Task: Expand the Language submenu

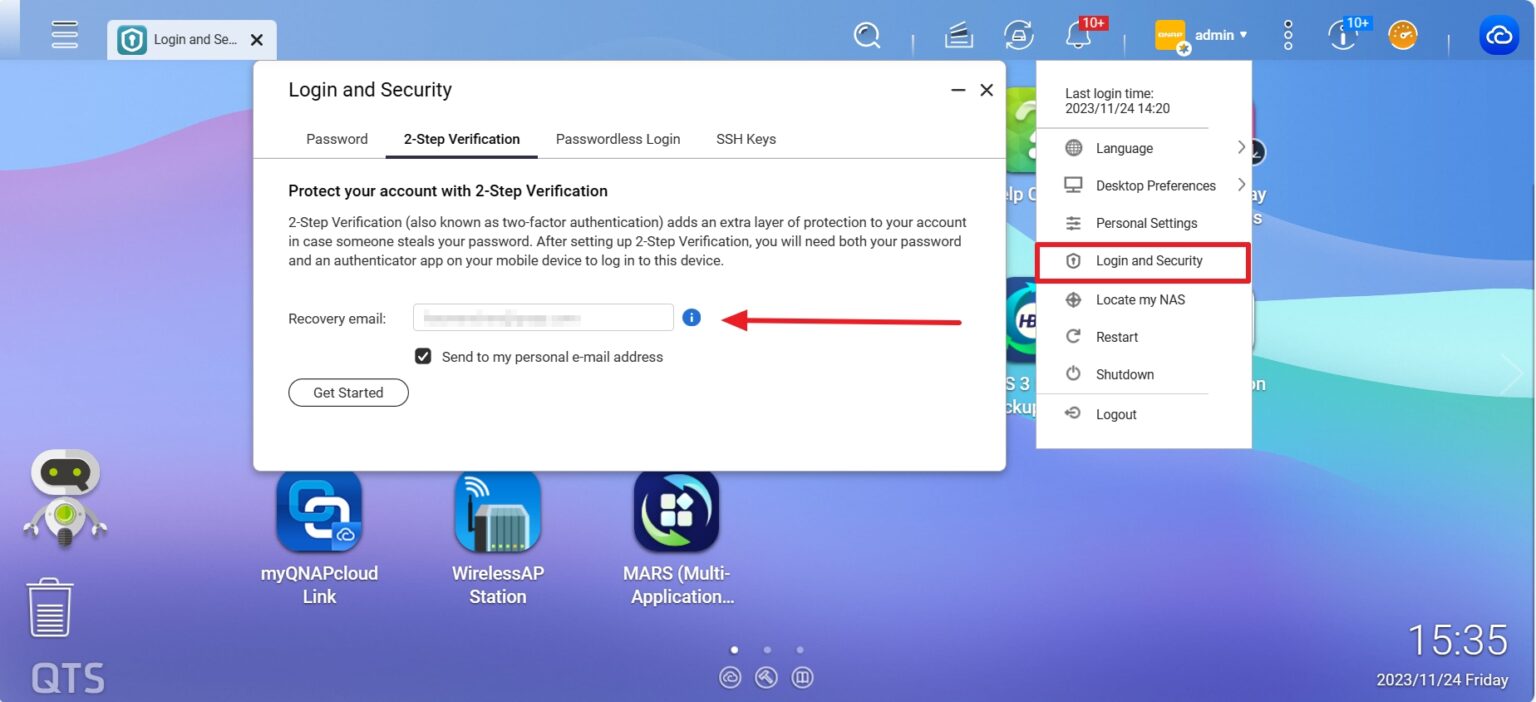Action: 1143,148
